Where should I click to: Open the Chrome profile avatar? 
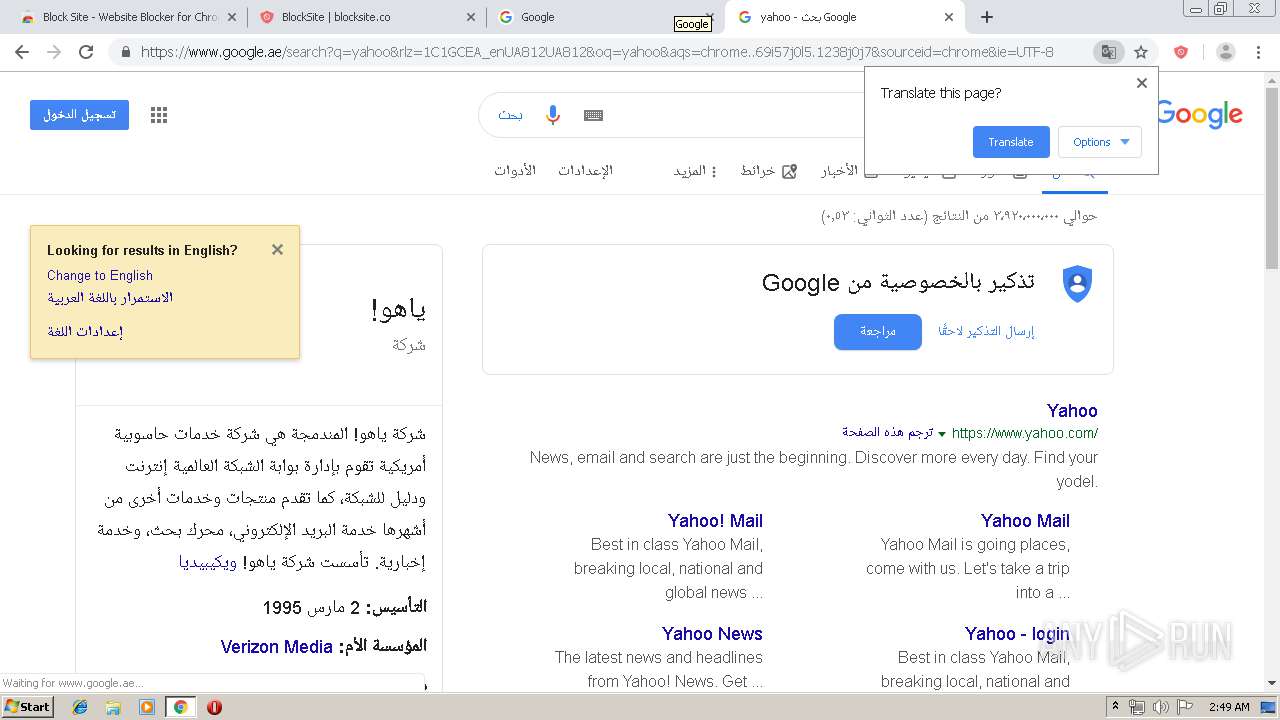coord(1225,52)
